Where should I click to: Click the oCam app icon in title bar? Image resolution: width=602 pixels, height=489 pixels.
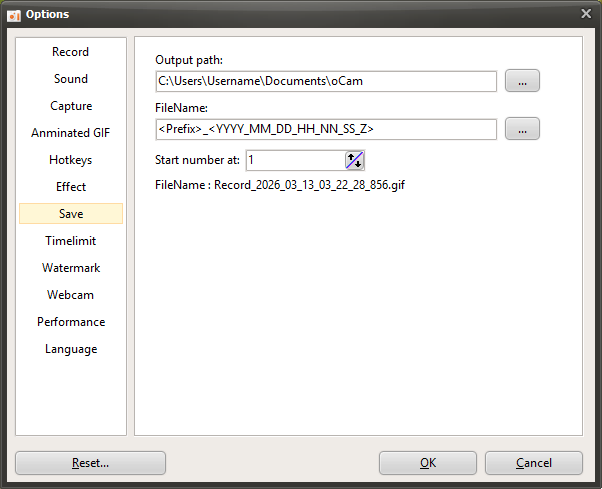coord(14,14)
